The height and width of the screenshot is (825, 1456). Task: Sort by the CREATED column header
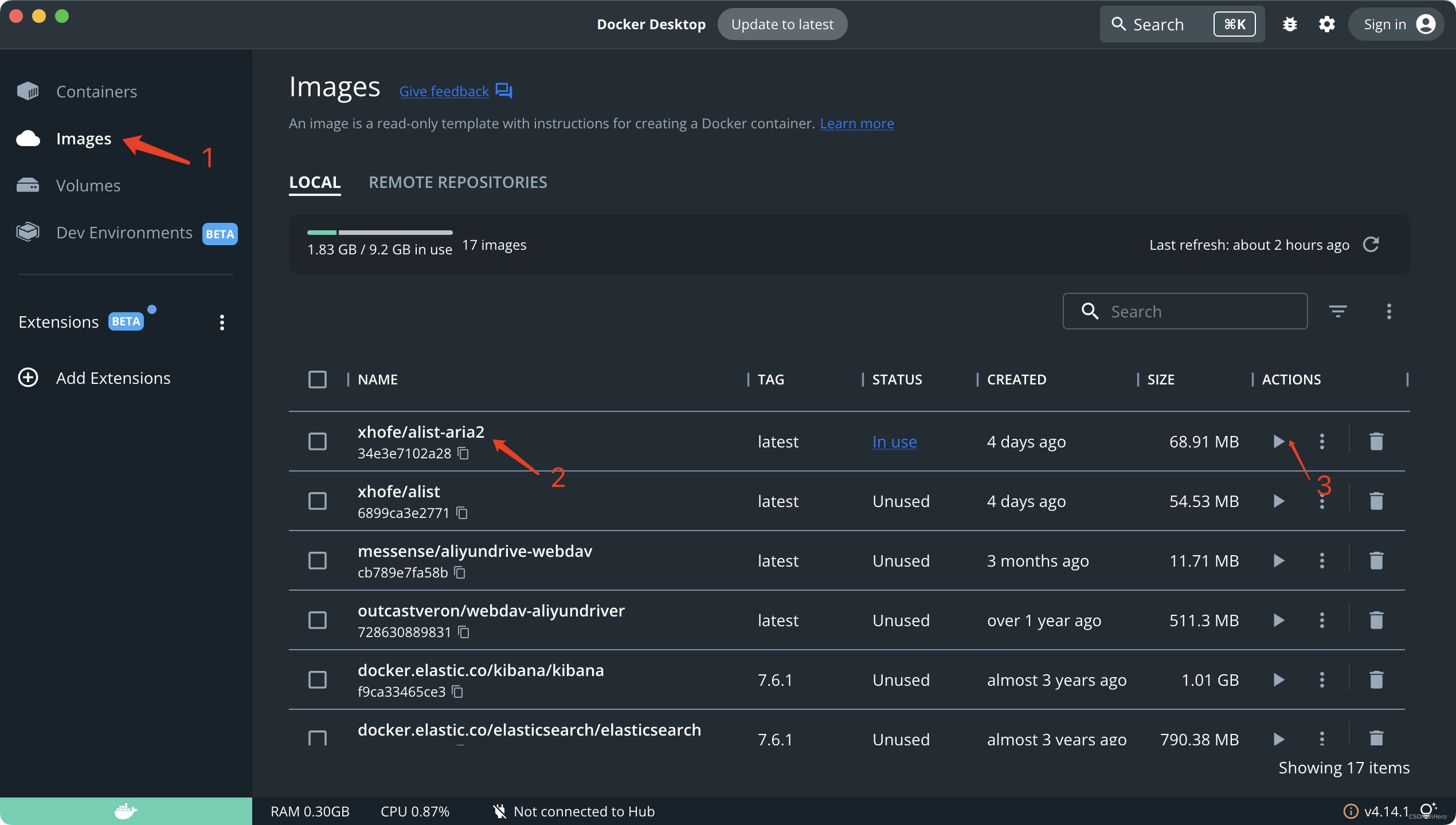point(1016,379)
